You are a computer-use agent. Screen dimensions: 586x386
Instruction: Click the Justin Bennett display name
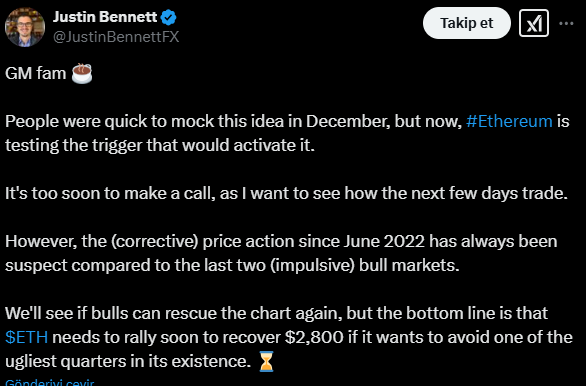pos(105,17)
